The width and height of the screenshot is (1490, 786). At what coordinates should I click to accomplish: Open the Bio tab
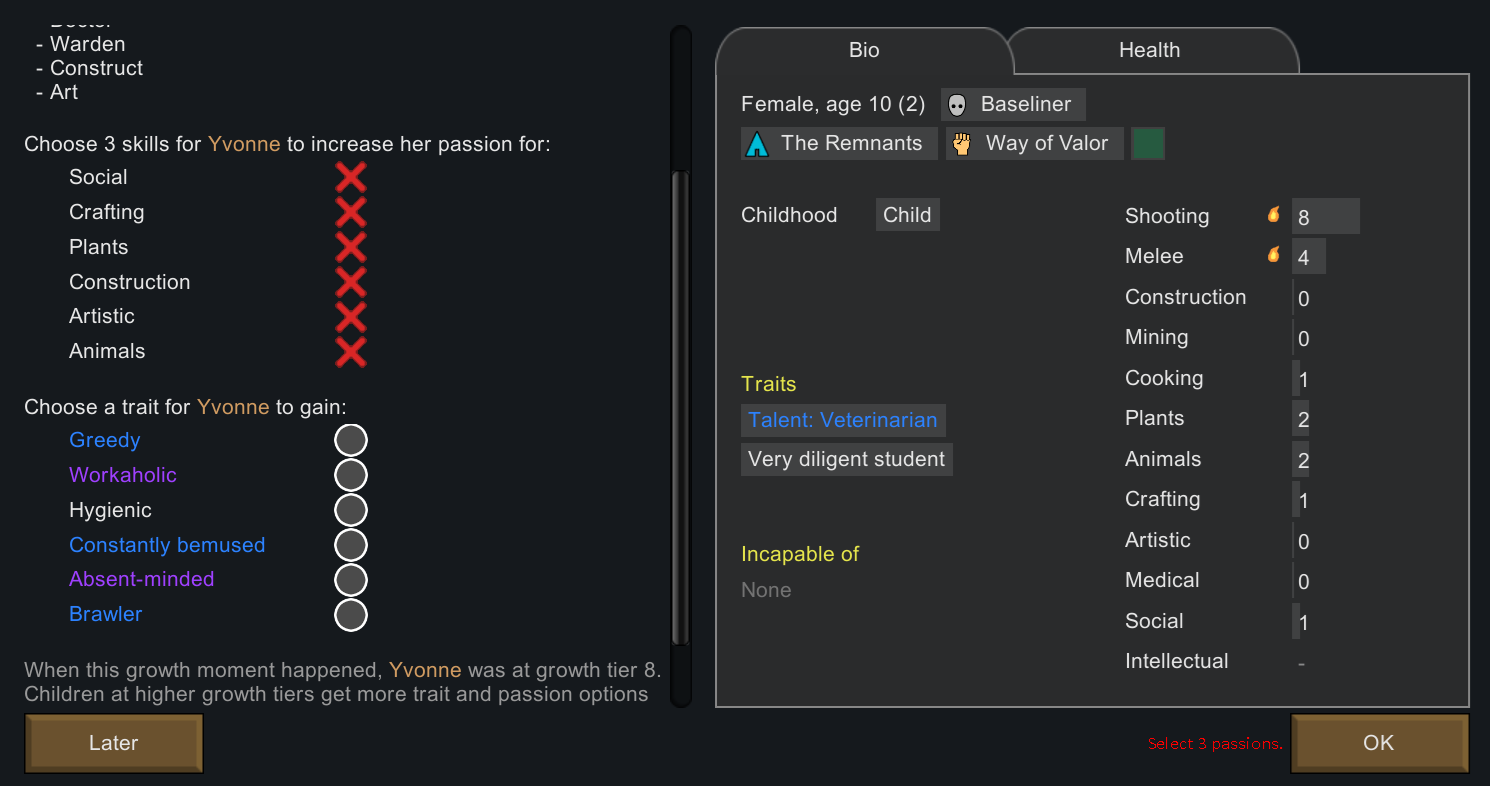click(x=864, y=51)
